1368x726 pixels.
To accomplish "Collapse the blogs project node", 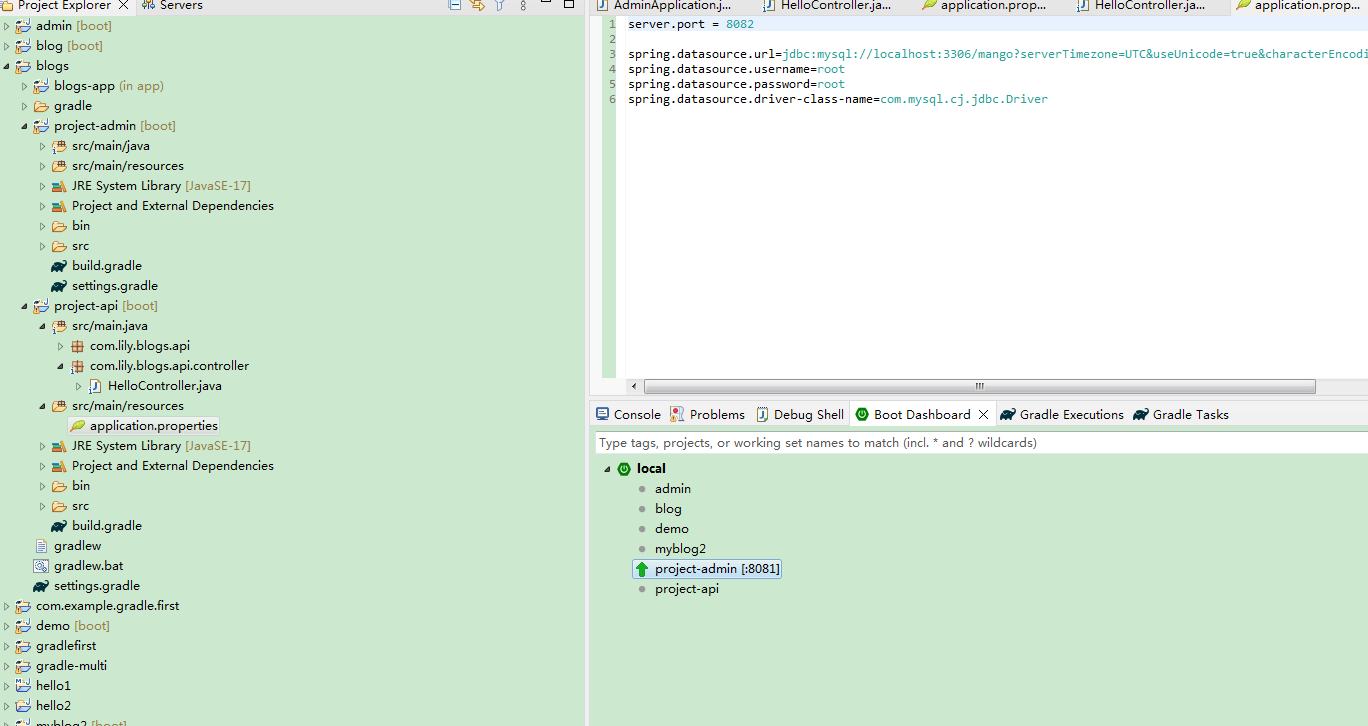I will point(7,66).
